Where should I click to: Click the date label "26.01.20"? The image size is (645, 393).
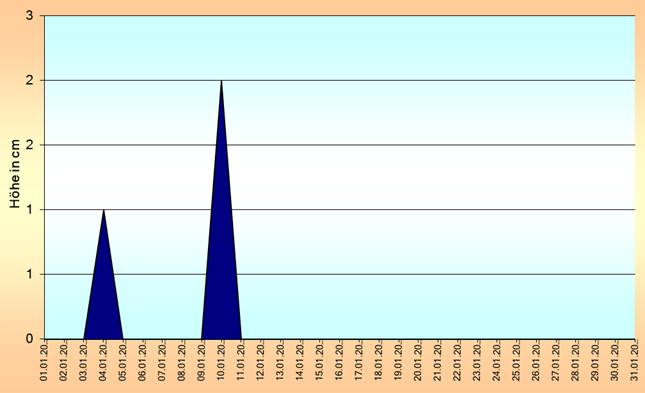pyautogui.click(x=537, y=362)
